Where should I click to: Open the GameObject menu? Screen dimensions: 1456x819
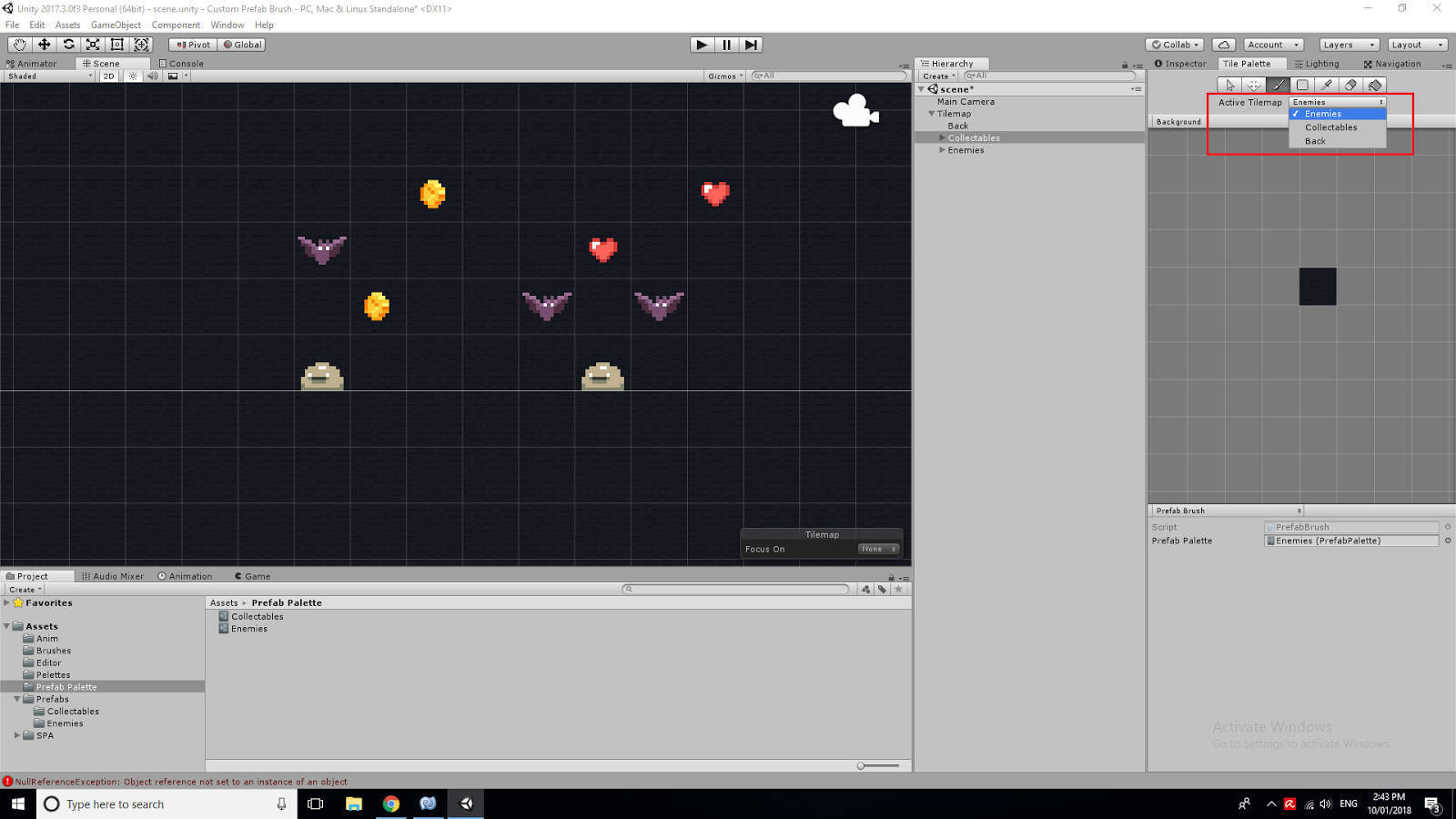click(116, 25)
